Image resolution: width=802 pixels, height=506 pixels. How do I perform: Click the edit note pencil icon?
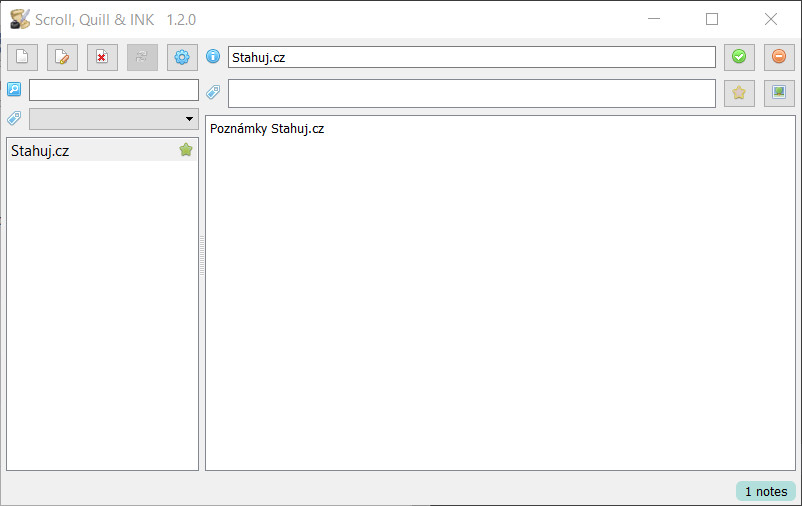(62, 57)
